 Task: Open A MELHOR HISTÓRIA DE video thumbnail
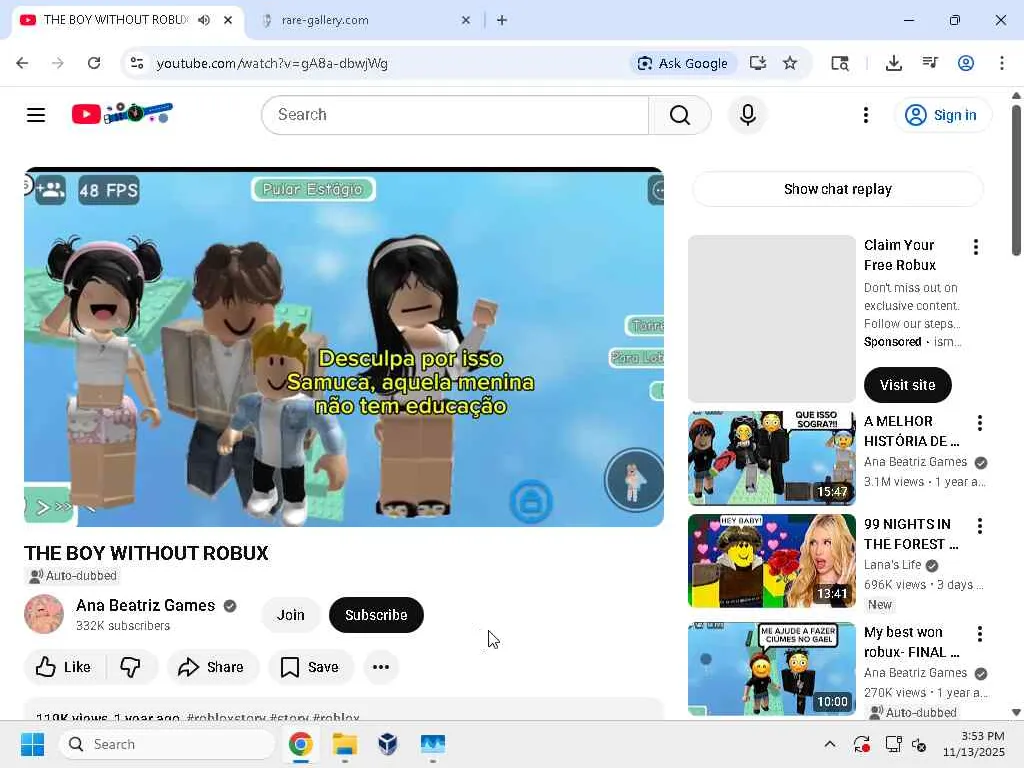point(771,458)
